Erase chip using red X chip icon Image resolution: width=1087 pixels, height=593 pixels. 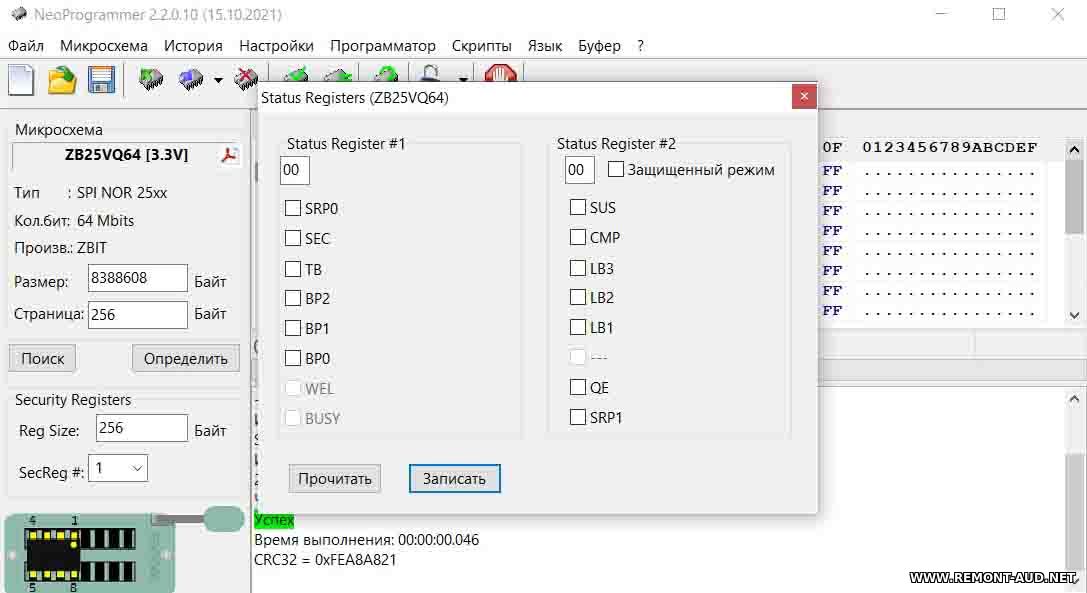click(245, 78)
